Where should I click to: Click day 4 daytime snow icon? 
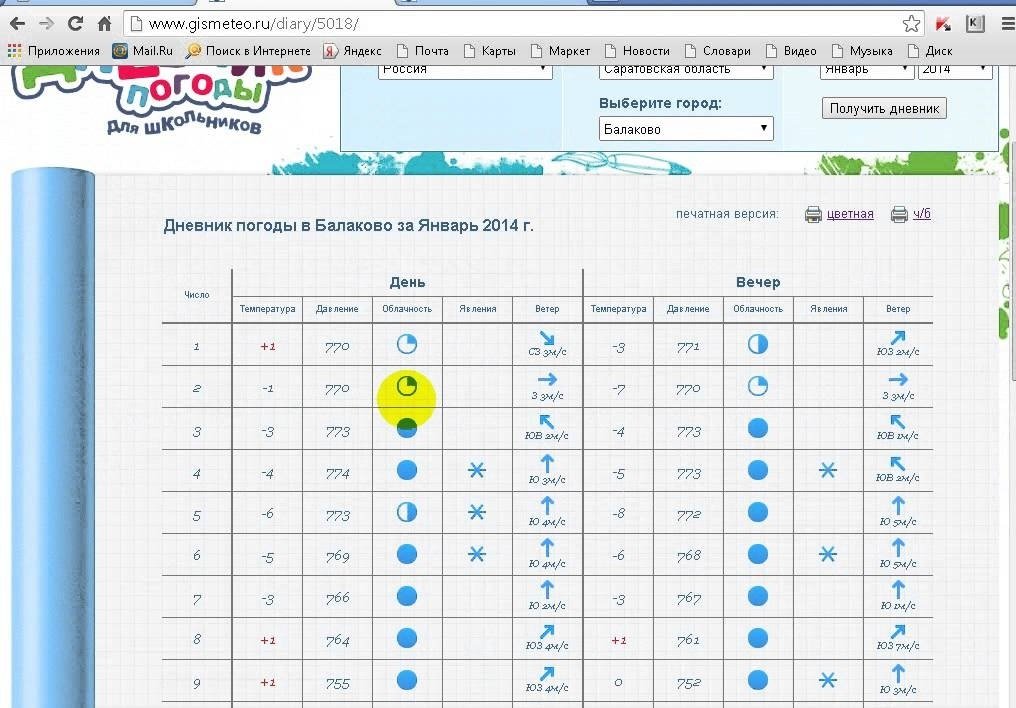point(477,470)
